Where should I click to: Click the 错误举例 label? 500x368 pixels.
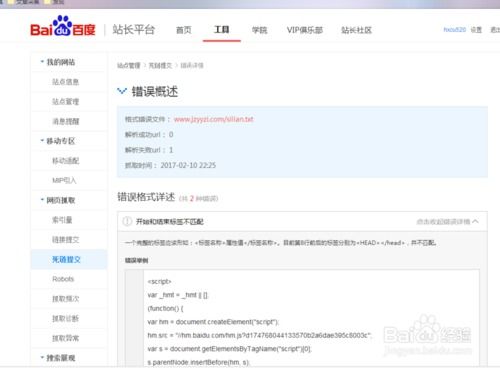pos(136,260)
